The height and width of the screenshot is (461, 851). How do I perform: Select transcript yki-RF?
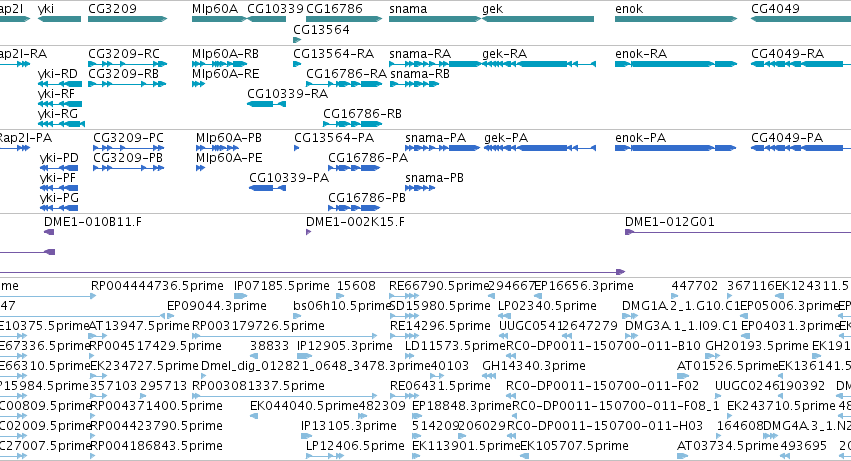[x=56, y=94]
